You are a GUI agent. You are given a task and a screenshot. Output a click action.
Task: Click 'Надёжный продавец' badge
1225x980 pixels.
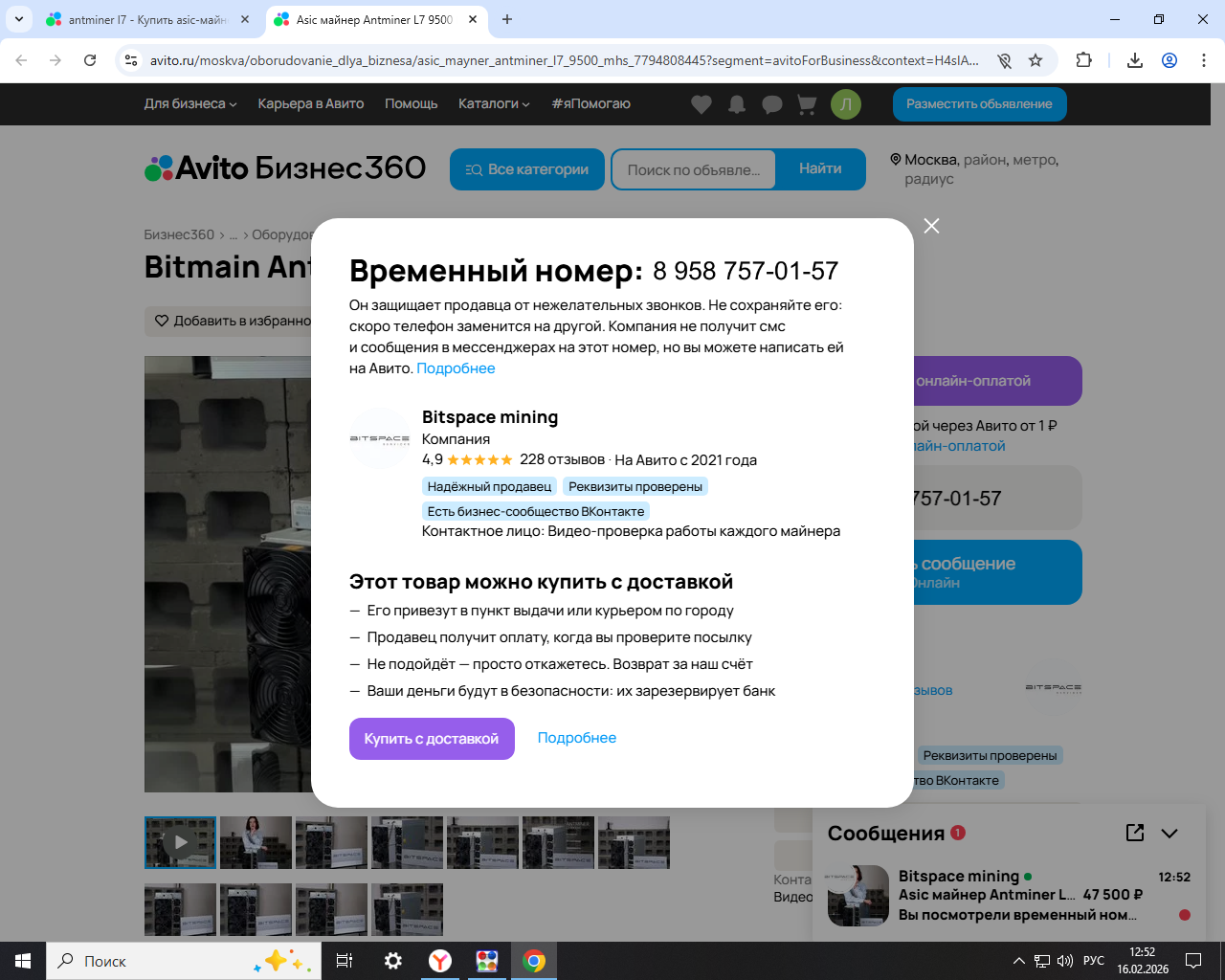490,486
